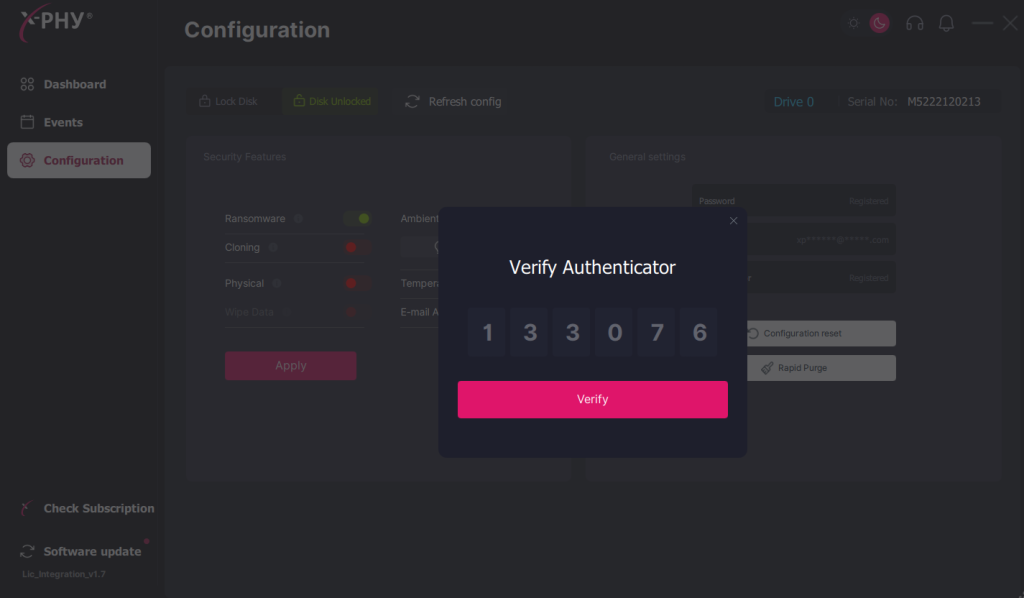Open the notifications bell
Screen dimensions: 1024x598
coord(946,23)
